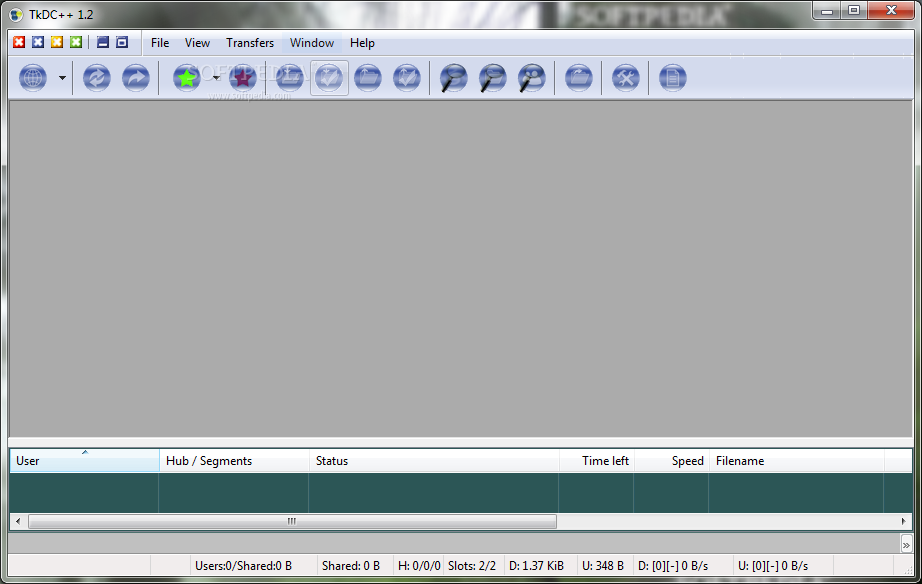This screenshot has width=922, height=584.
Task: Open the Transfers menu
Action: coord(250,43)
